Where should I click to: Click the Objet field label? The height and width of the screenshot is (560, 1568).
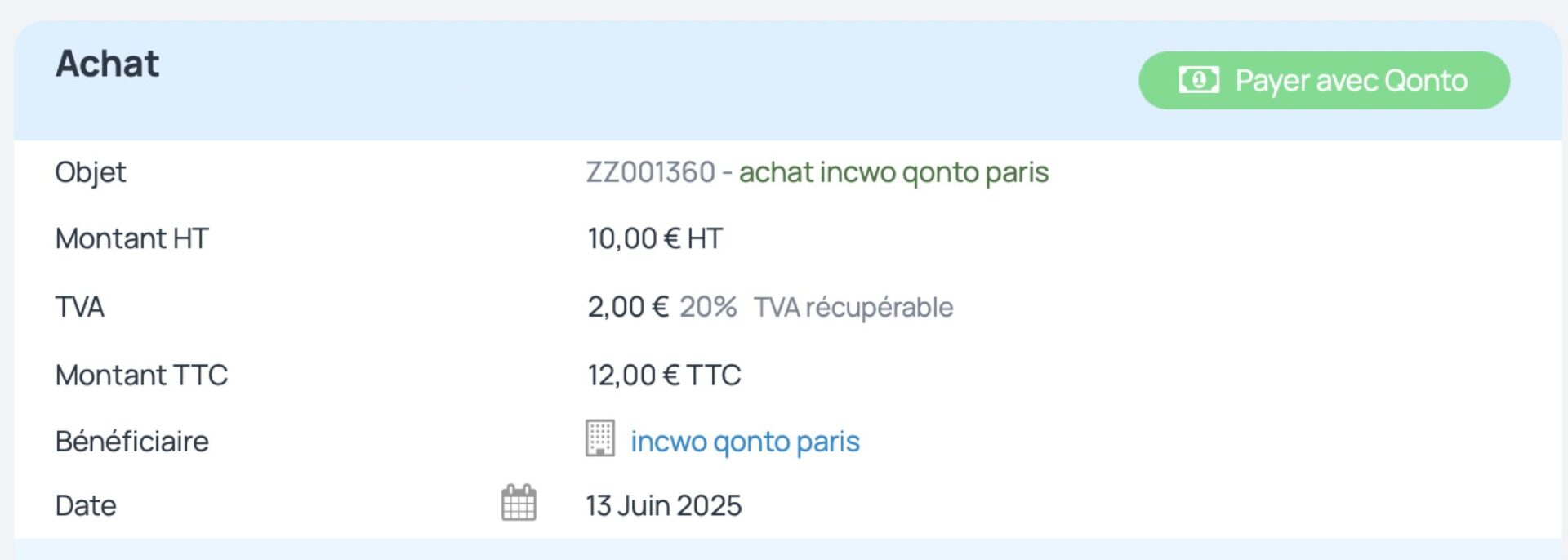click(x=91, y=172)
